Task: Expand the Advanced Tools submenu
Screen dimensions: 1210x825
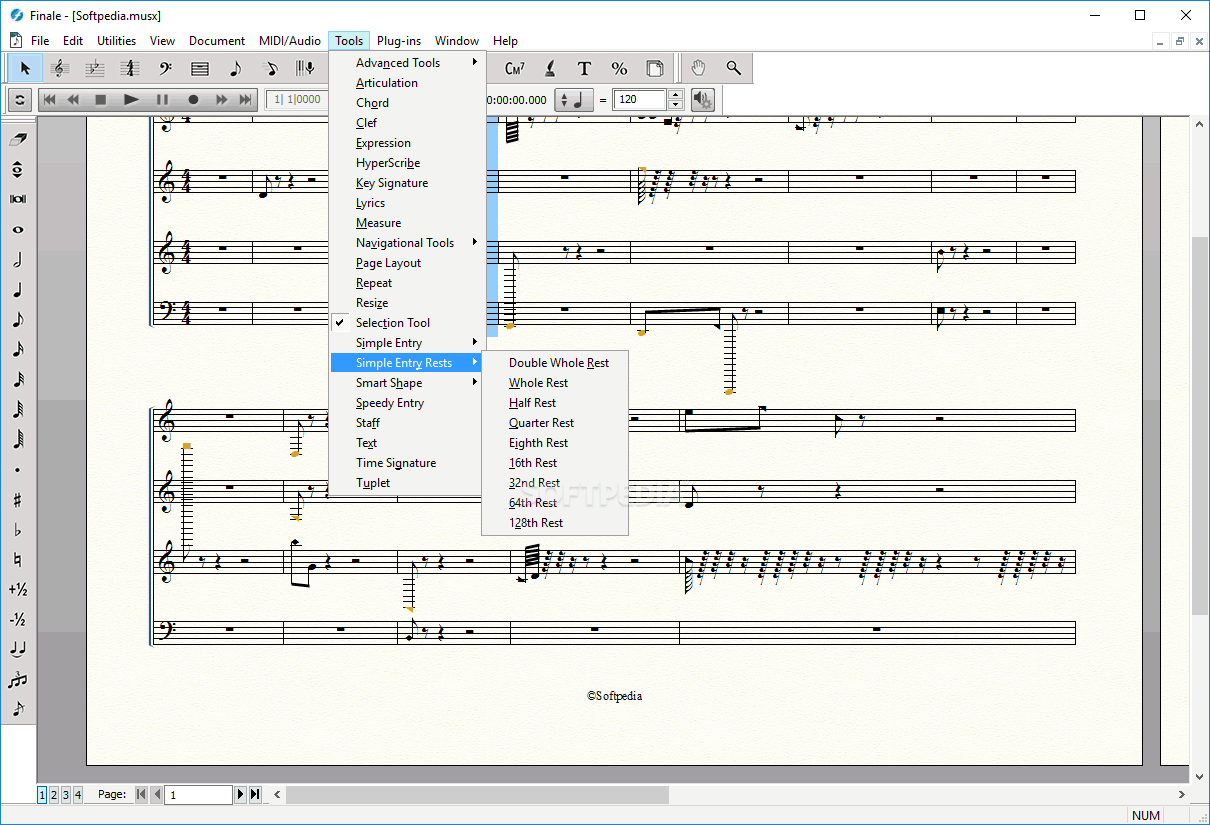Action: pos(407,63)
